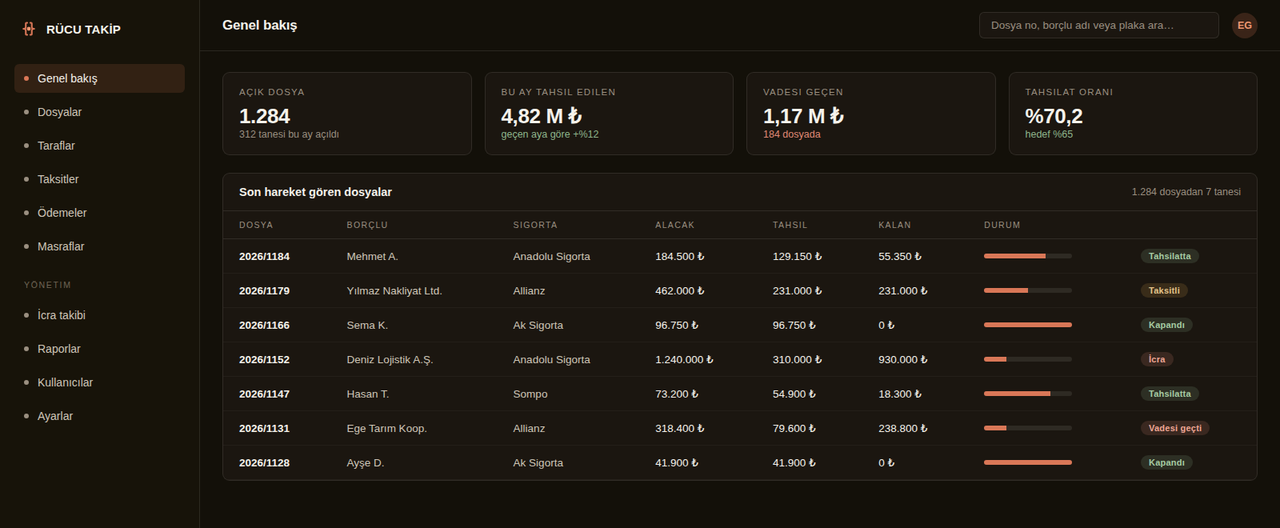Click the İcra status badge
This screenshot has width=1280, height=528.
1157,359
